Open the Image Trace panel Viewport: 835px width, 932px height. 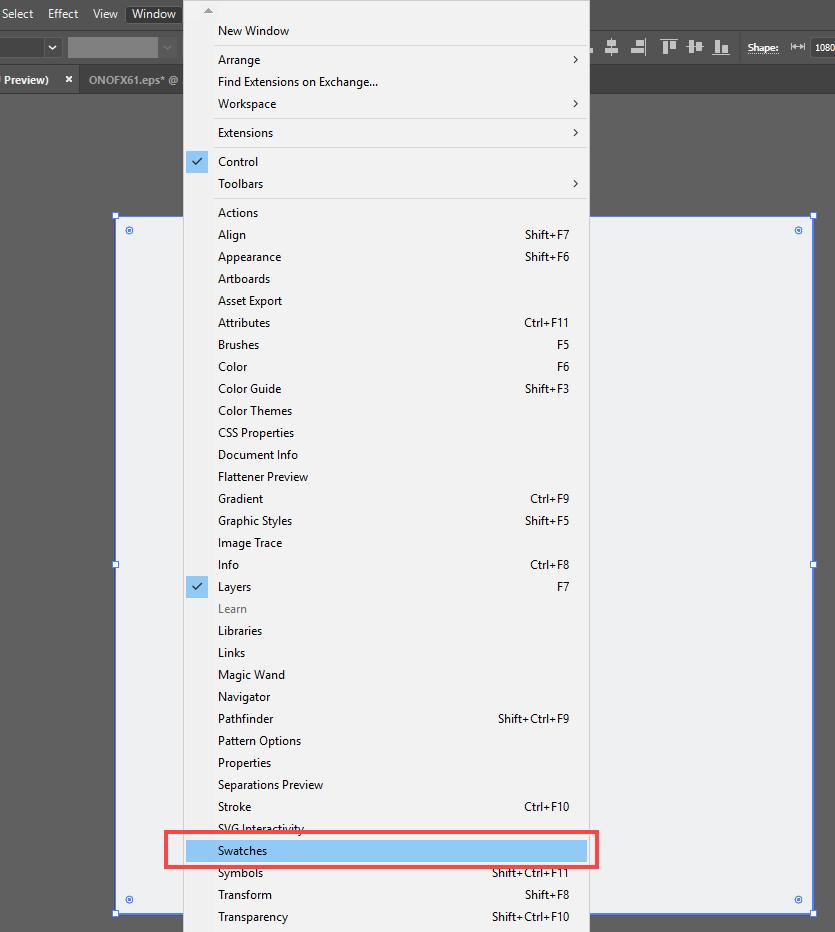point(386,543)
